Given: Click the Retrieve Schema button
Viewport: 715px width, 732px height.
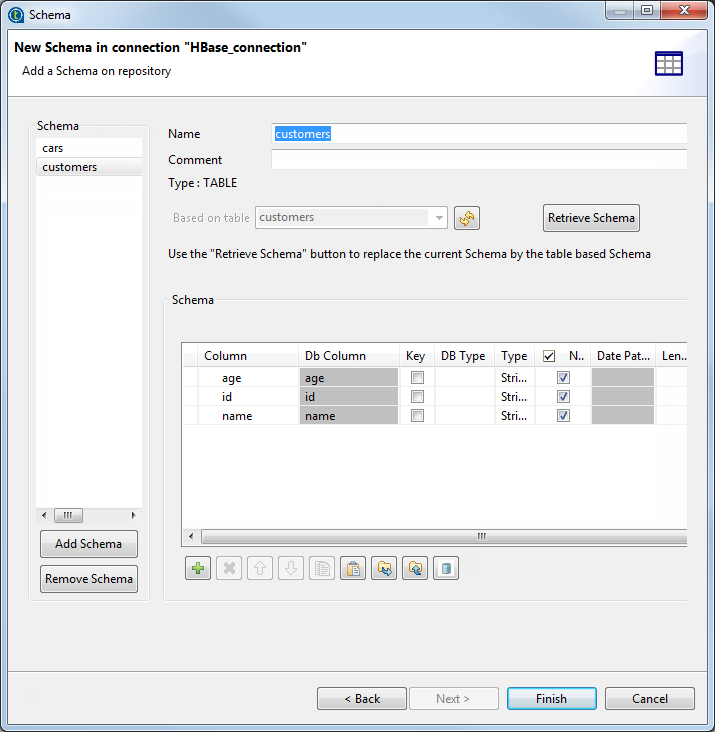Looking at the screenshot, I should (x=591, y=218).
